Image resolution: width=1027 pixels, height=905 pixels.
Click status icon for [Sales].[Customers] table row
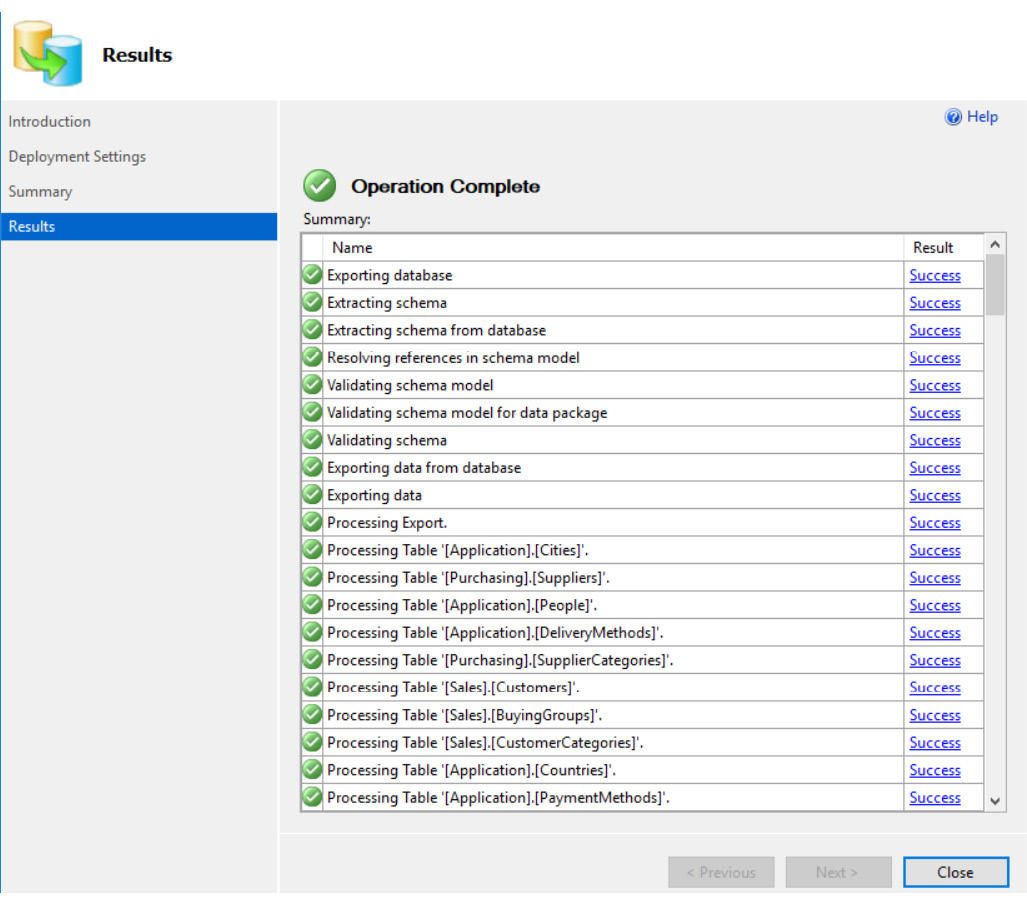pyautogui.click(x=312, y=688)
